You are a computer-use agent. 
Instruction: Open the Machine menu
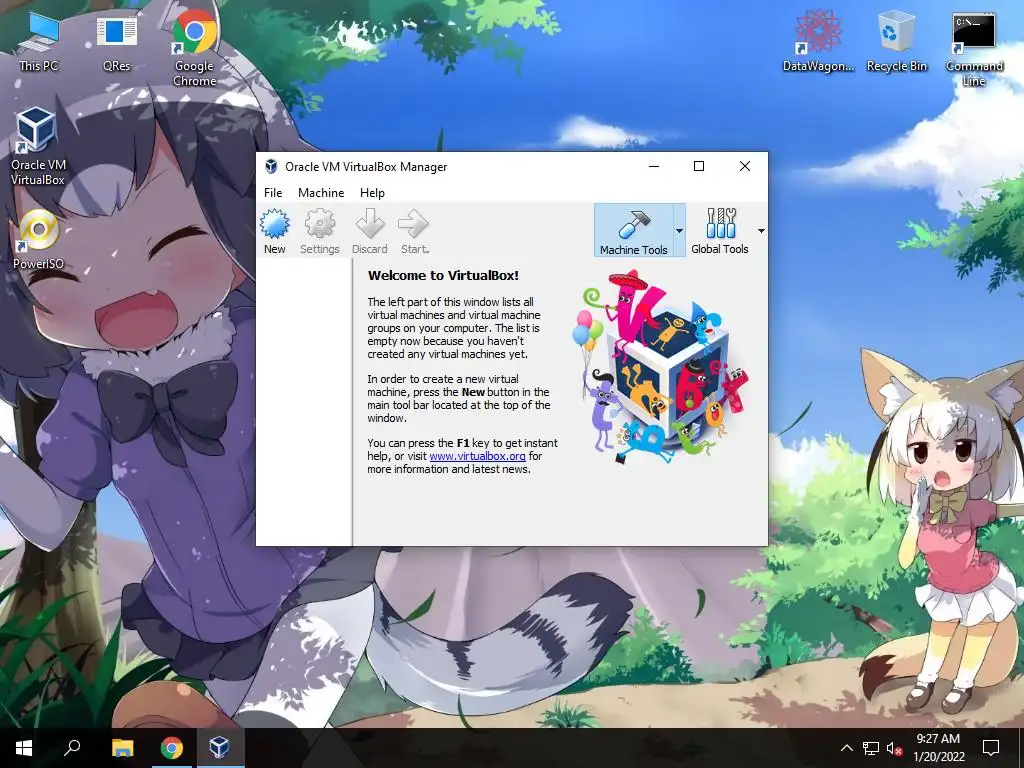click(x=321, y=193)
